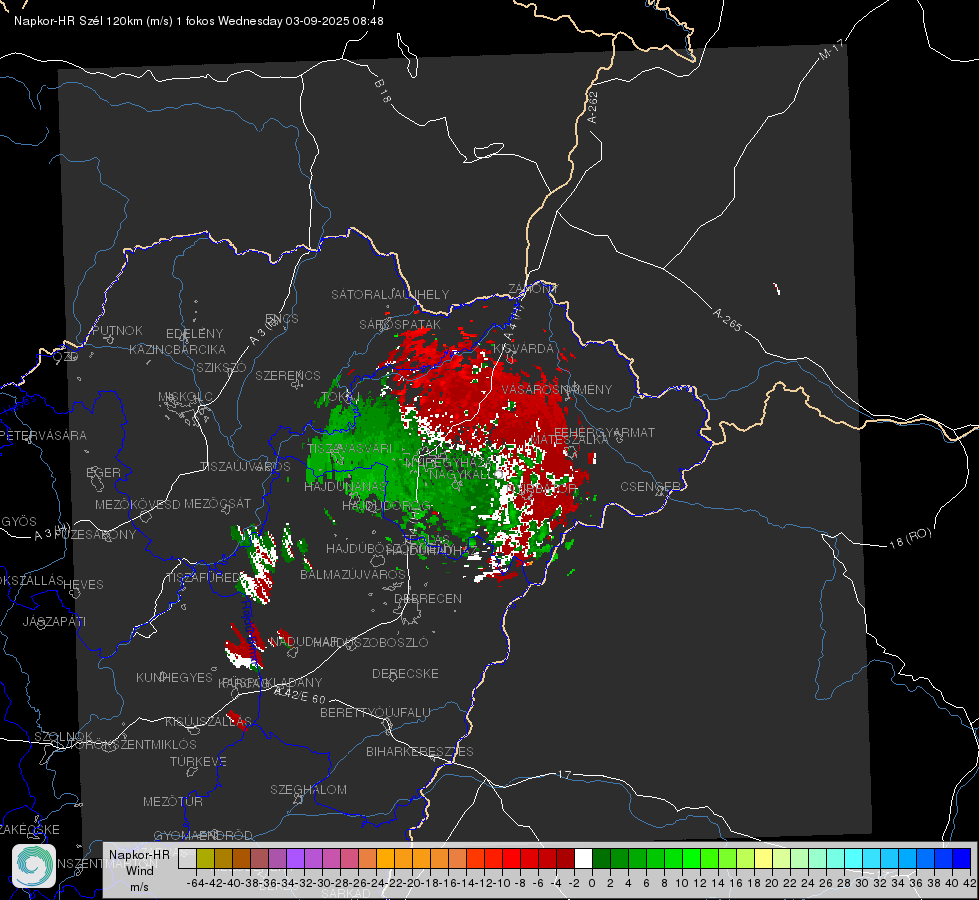The image size is (979, 900).
Task: Click the A42/E 60 road label
Action: point(300,695)
